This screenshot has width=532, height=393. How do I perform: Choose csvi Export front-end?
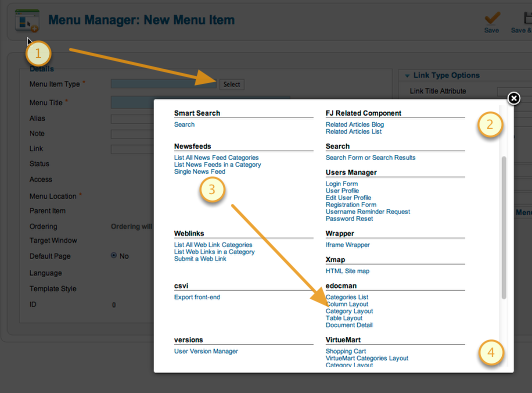tap(197, 297)
